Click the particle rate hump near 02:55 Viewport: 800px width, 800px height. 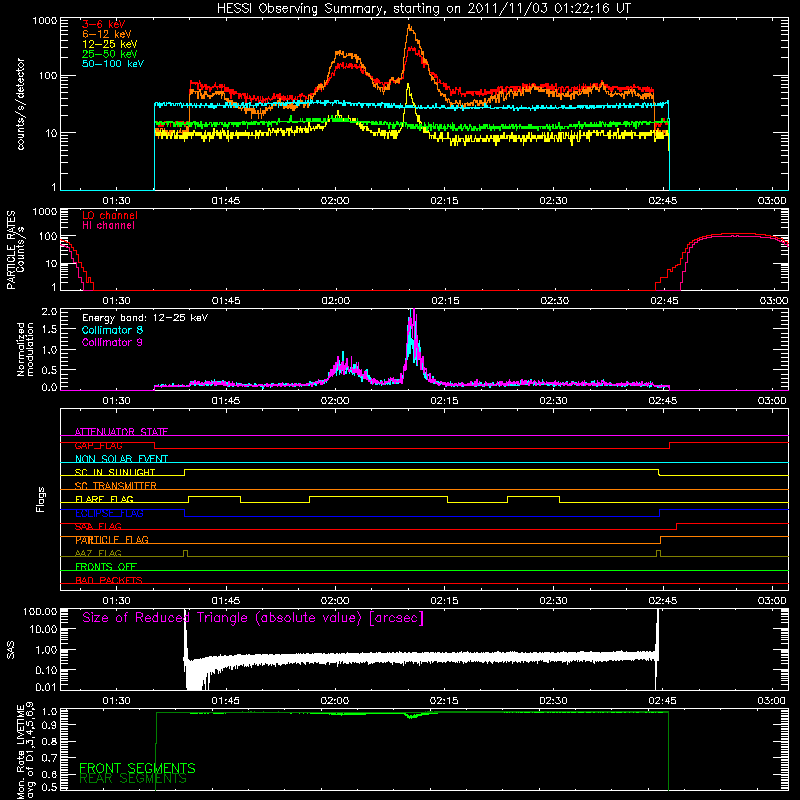click(735, 235)
